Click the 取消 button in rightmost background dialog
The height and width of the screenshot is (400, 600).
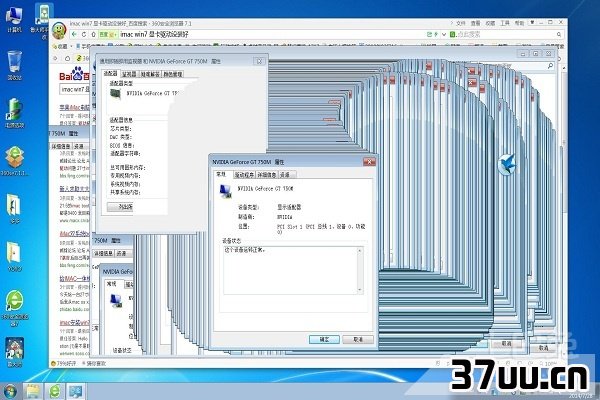coord(543,348)
